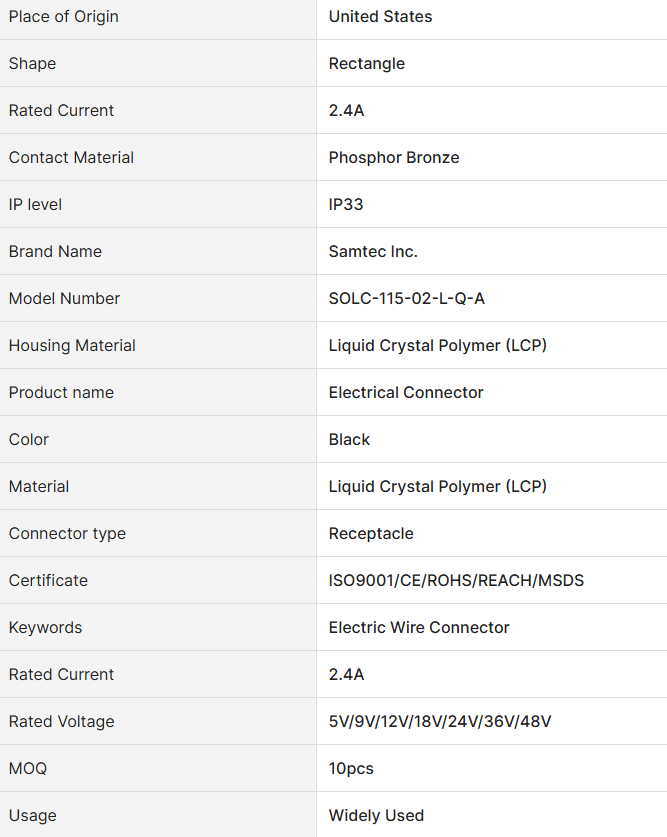Click the Housing Material value Liquid Crystal Polymer
The image size is (667, 837).
coord(438,345)
